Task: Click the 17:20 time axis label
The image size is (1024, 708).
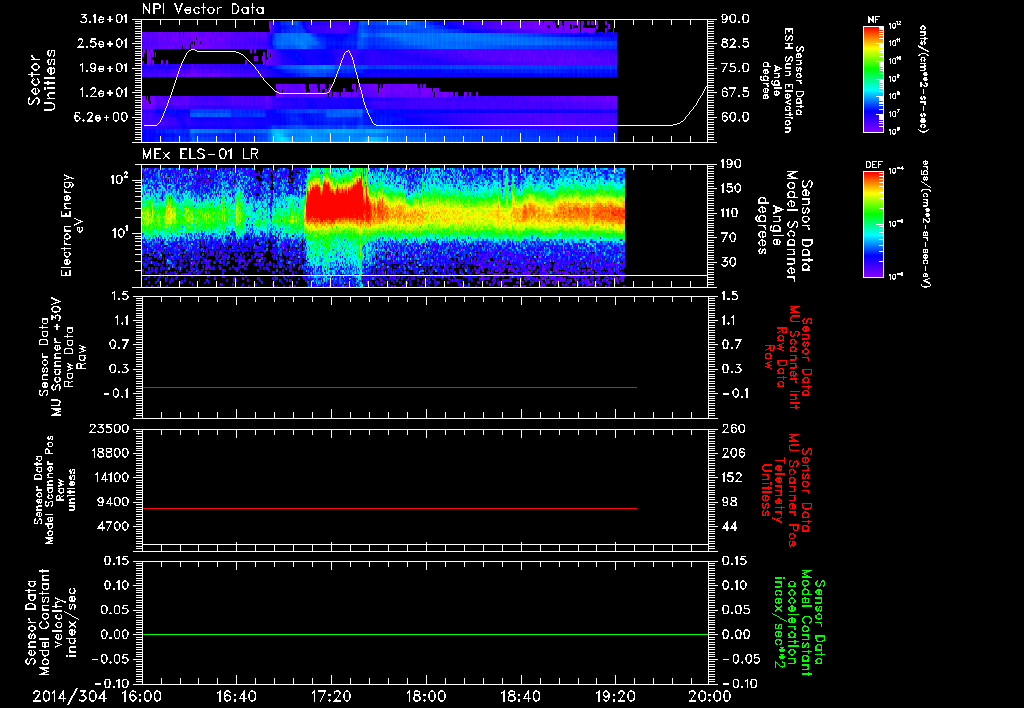Action: [x=331, y=696]
